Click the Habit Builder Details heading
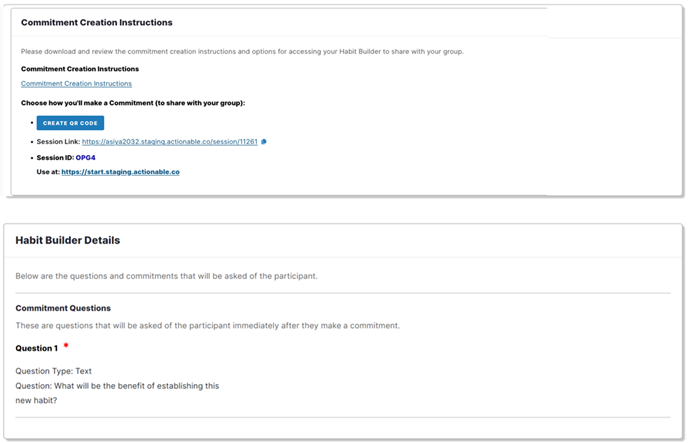Image resolution: width=688 pixels, height=443 pixels. tap(68, 240)
